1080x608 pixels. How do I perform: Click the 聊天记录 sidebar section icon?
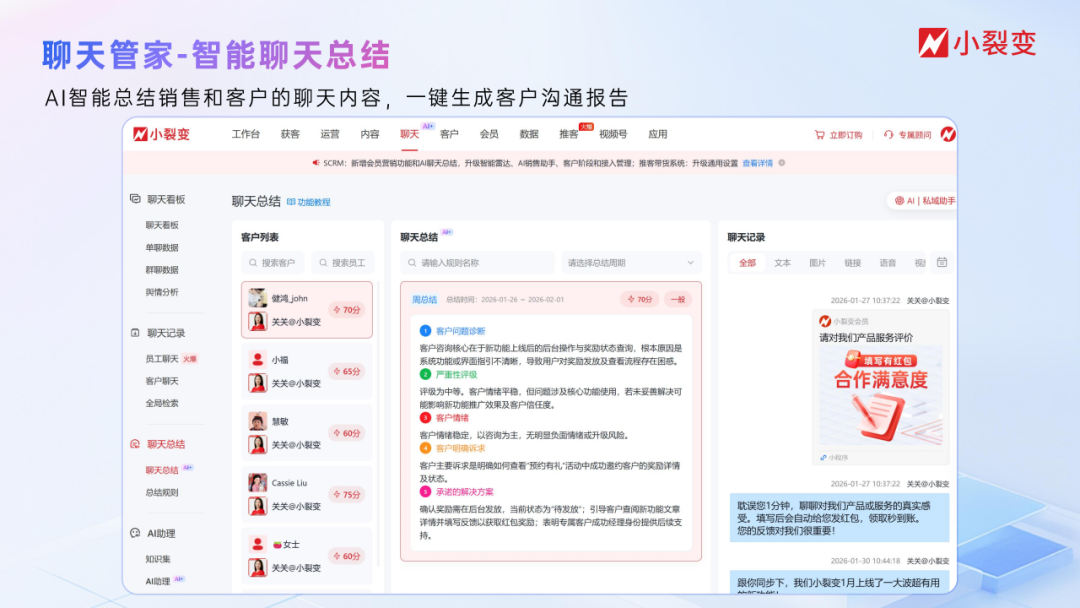pos(134,331)
